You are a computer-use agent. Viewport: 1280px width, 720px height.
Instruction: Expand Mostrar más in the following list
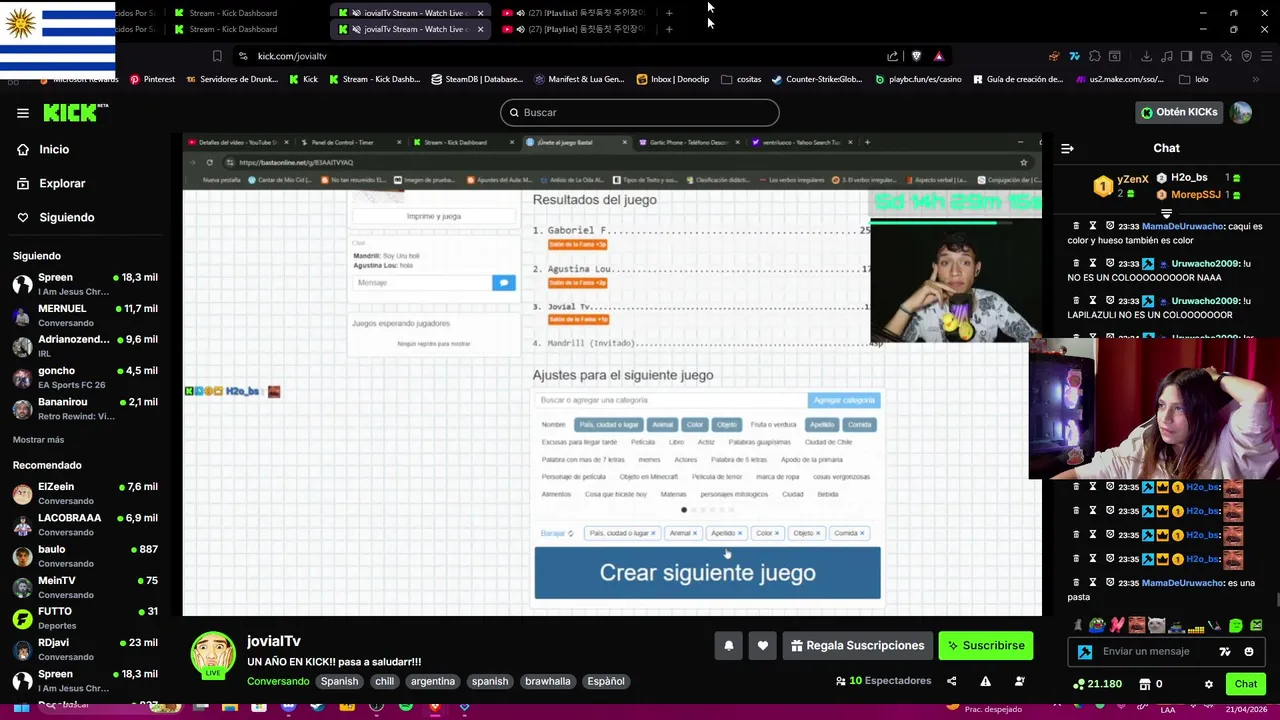pos(38,440)
